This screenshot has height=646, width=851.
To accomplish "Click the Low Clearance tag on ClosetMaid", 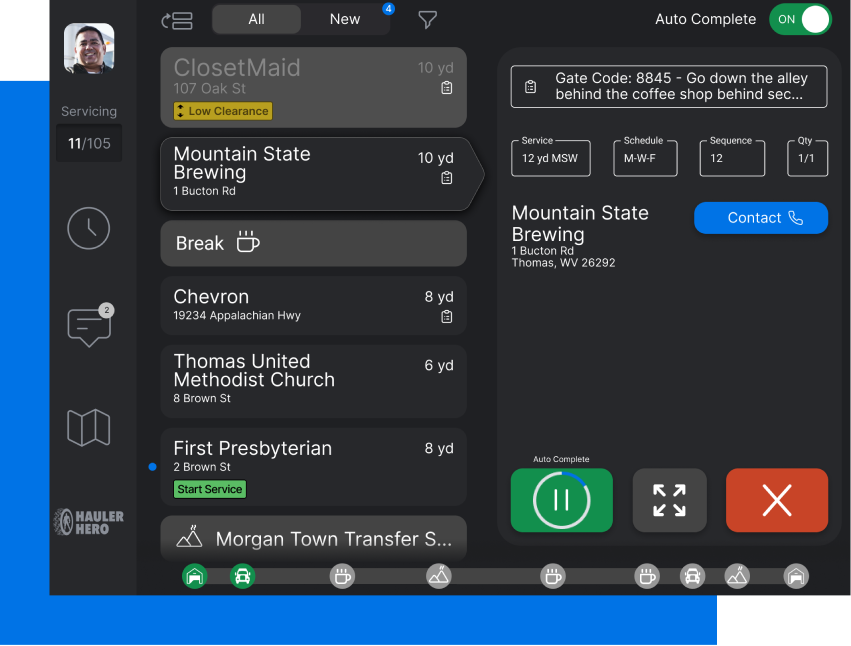I will 223,111.
